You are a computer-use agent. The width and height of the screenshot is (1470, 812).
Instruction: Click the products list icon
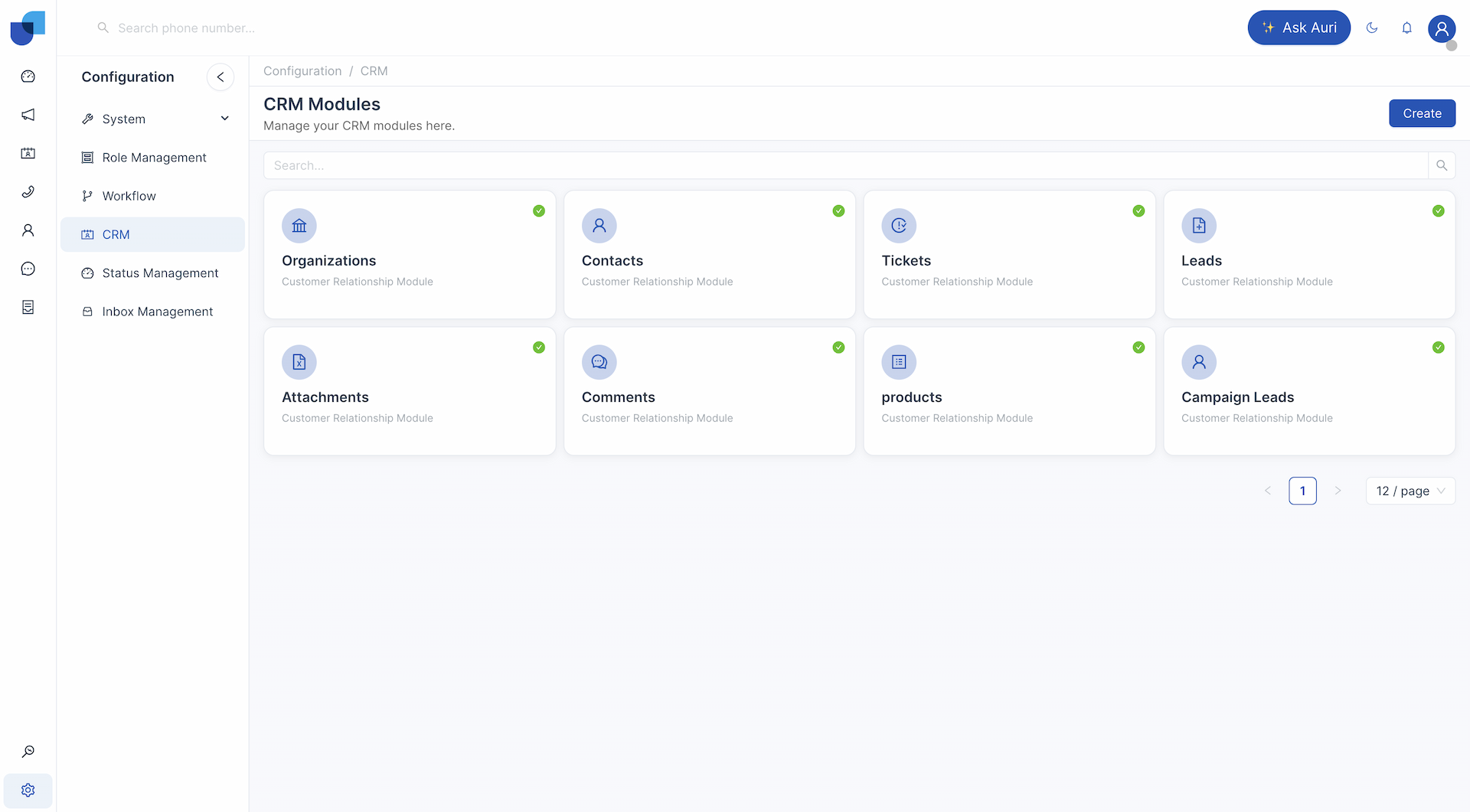[899, 362]
